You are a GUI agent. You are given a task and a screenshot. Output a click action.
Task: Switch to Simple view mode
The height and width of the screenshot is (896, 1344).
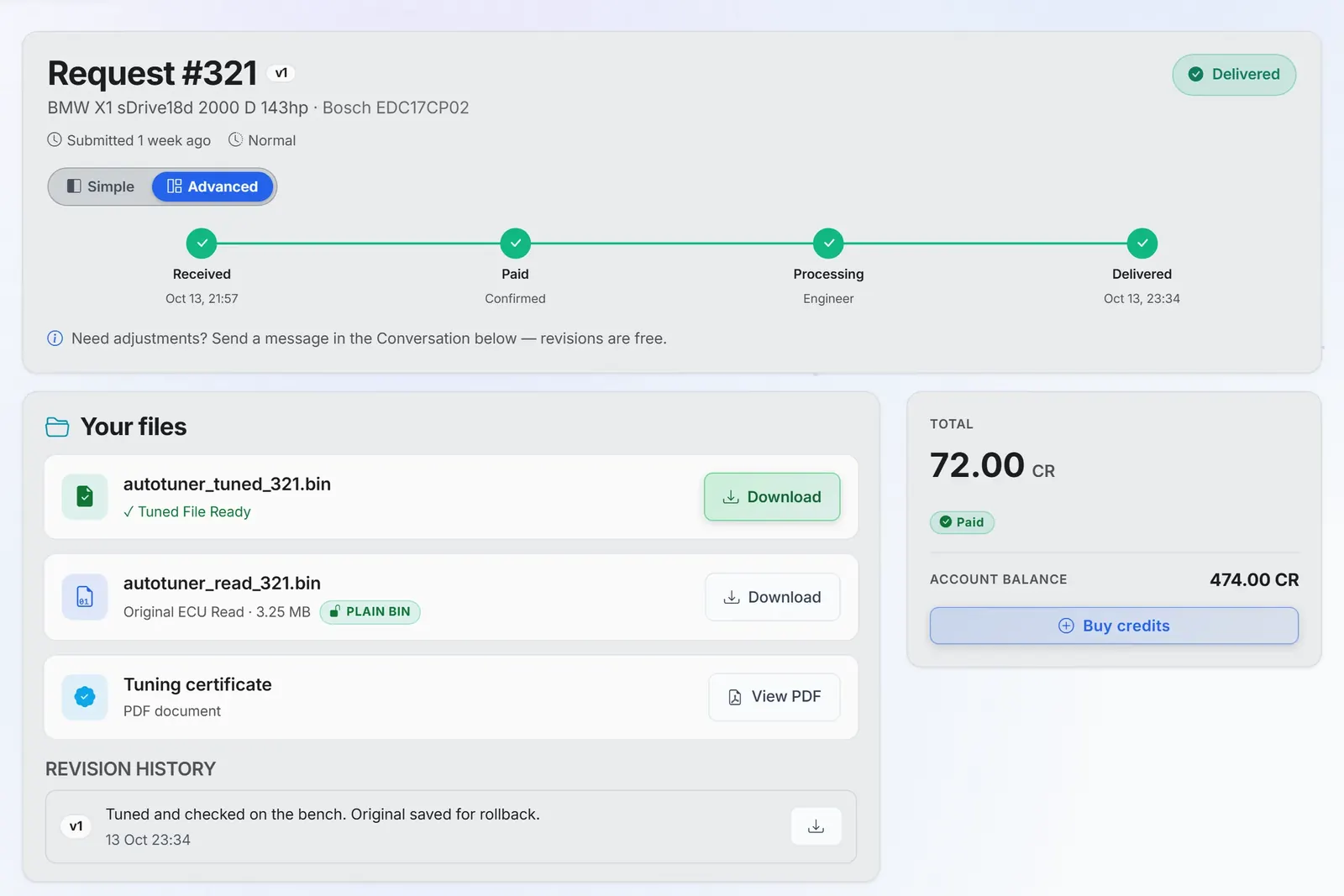coord(101,186)
